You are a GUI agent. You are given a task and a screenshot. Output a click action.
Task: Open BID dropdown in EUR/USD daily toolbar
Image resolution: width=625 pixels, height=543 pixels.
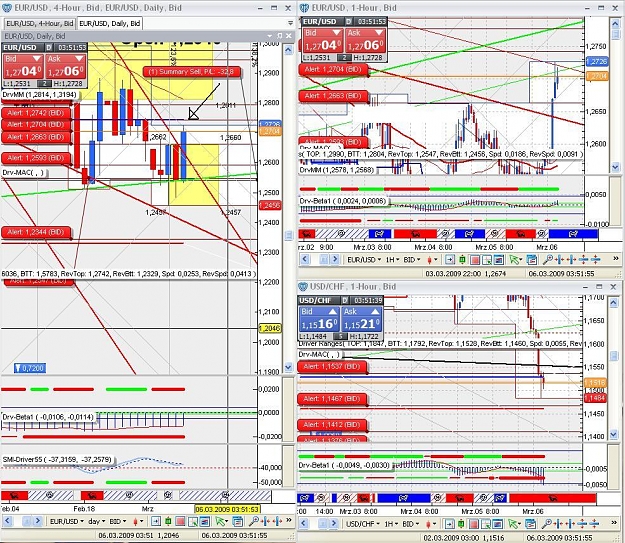[x=118, y=521]
